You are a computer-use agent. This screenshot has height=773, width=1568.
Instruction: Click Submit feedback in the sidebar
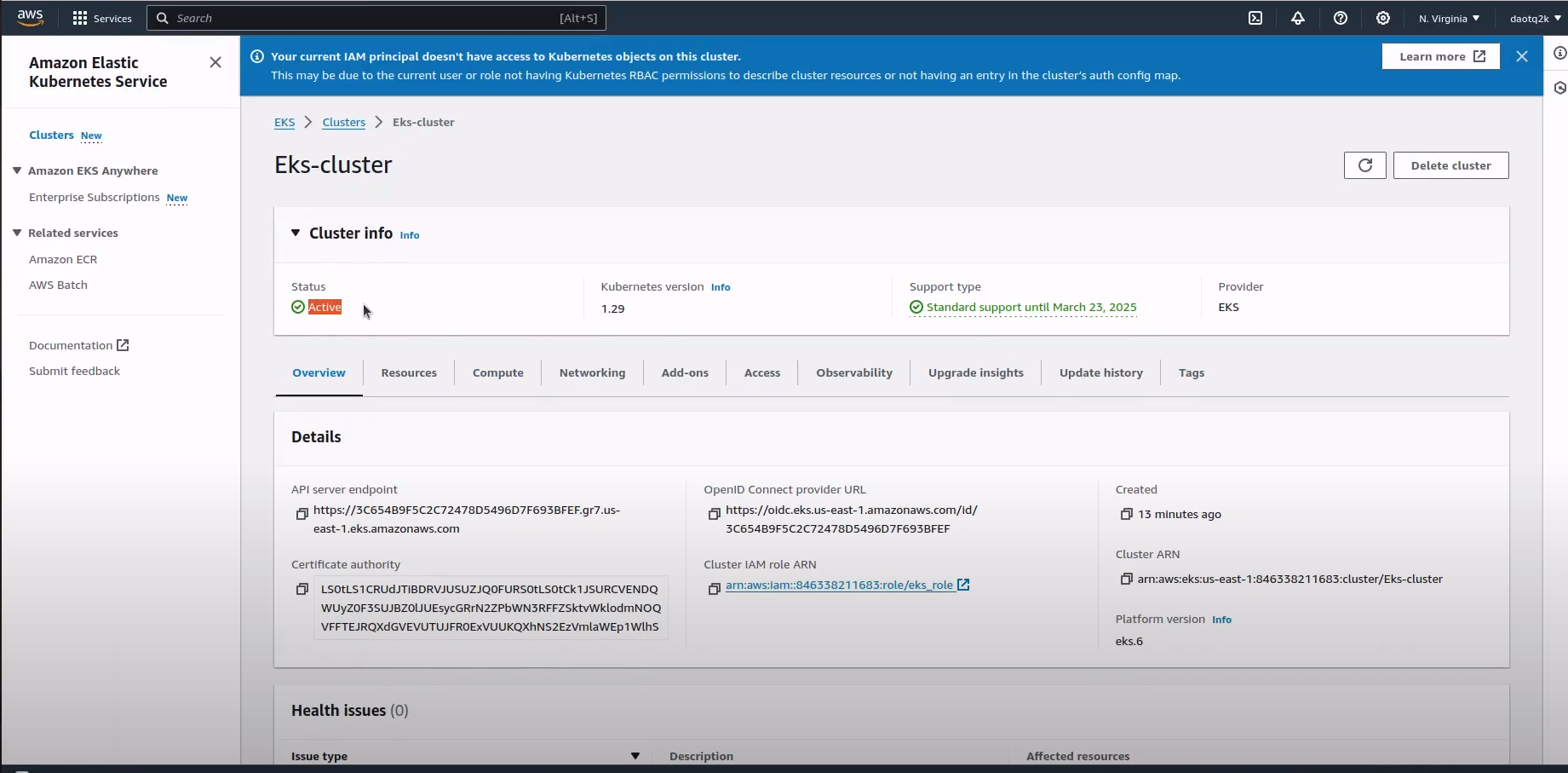(x=74, y=371)
